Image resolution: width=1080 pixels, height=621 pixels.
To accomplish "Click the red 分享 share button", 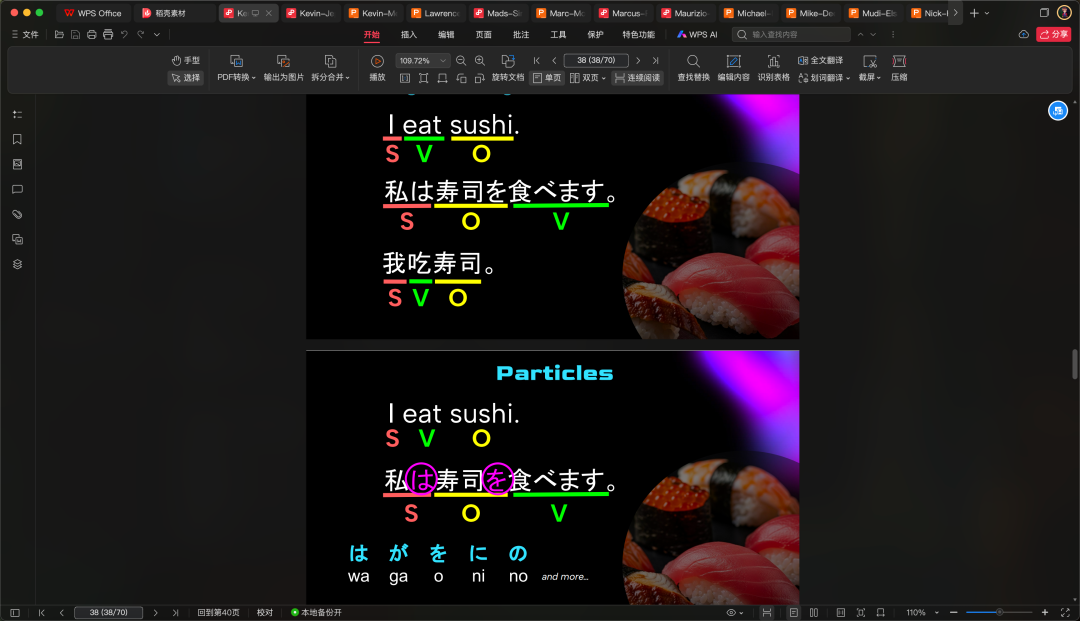I will click(x=1054, y=34).
